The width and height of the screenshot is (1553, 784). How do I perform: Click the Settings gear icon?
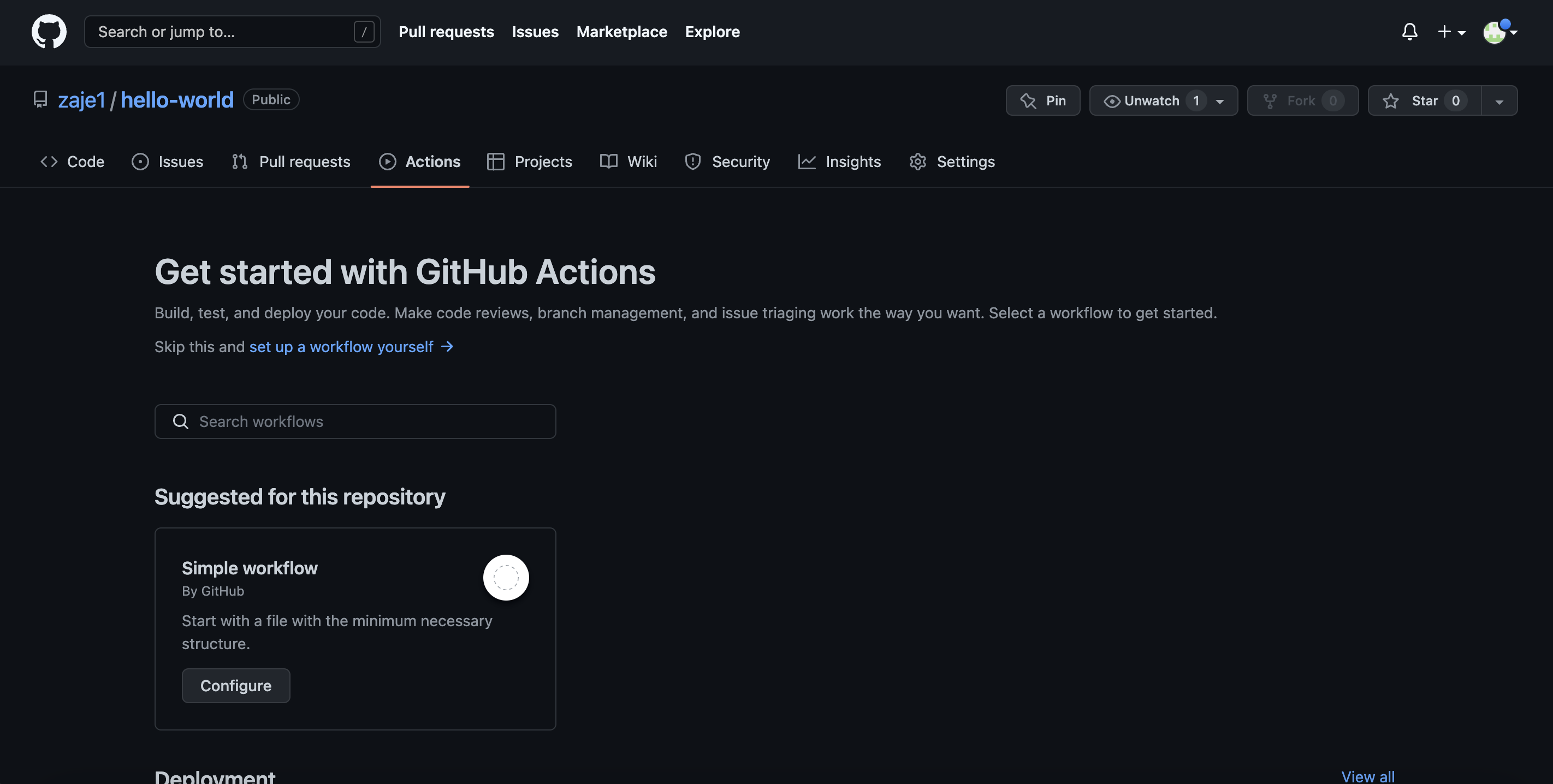[x=917, y=162]
